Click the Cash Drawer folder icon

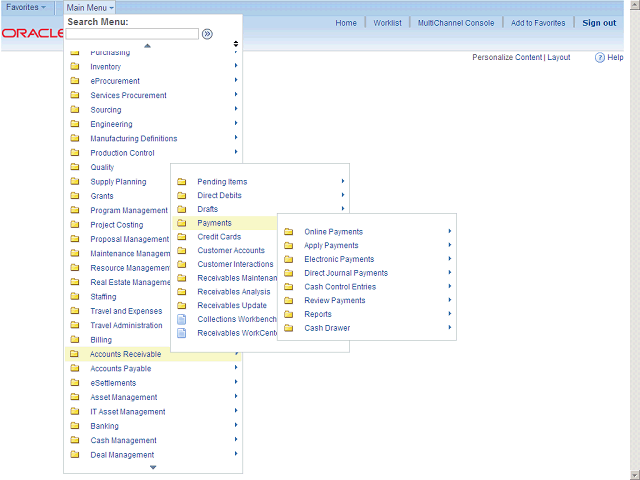(289, 328)
